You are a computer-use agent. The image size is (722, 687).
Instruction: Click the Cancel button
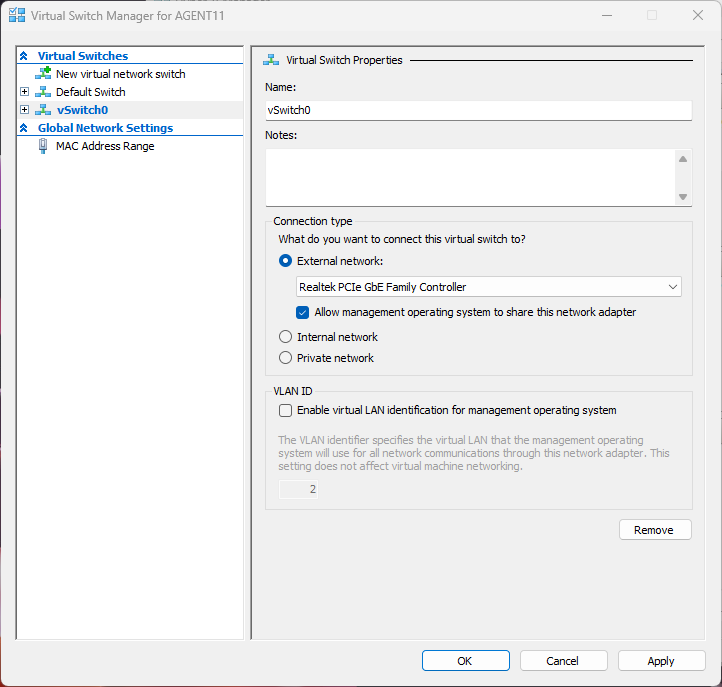pos(564,661)
